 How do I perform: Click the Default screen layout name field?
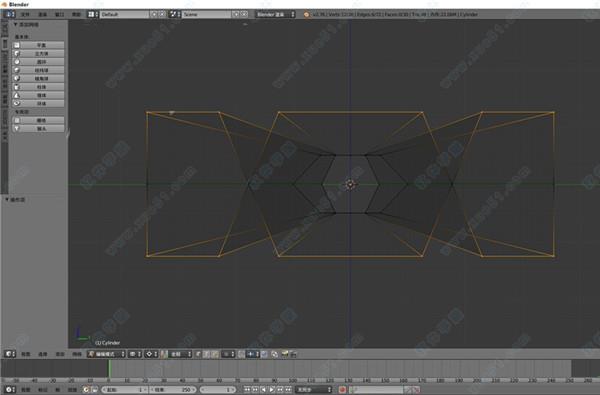(124, 14)
